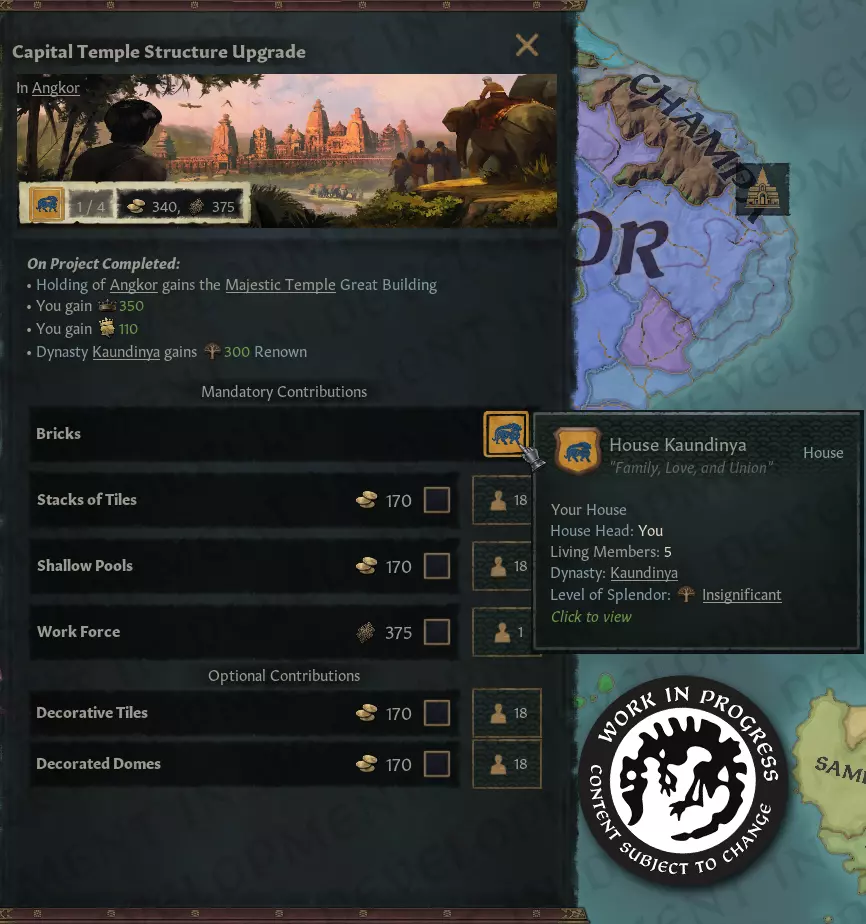Image resolution: width=866 pixels, height=924 pixels.
Task: Open contributor slot for Decorated Domes
Action: click(x=507, y=764)
